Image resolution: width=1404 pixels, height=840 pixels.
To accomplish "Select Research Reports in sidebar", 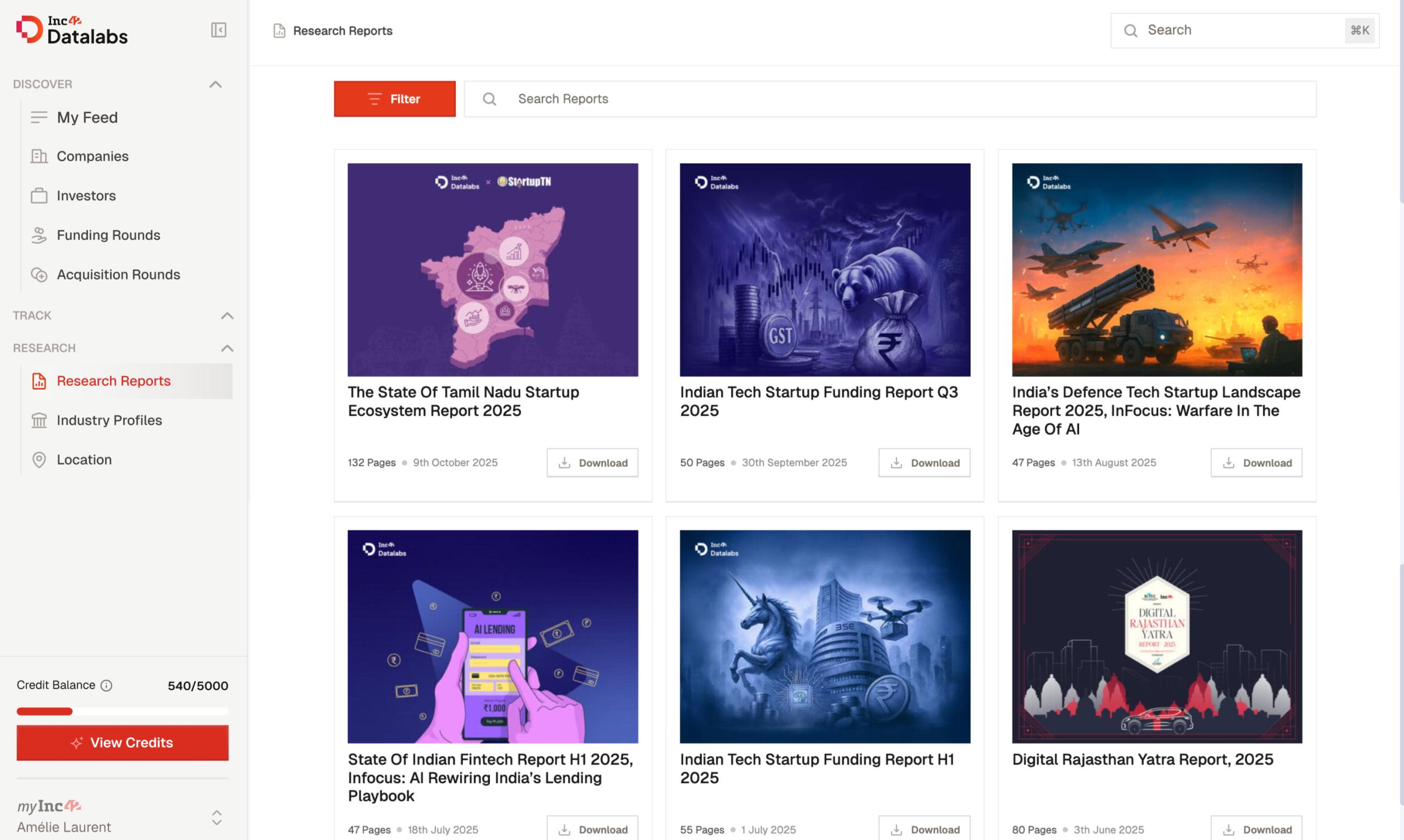I will pyautogui.click(x=113, y=381).
